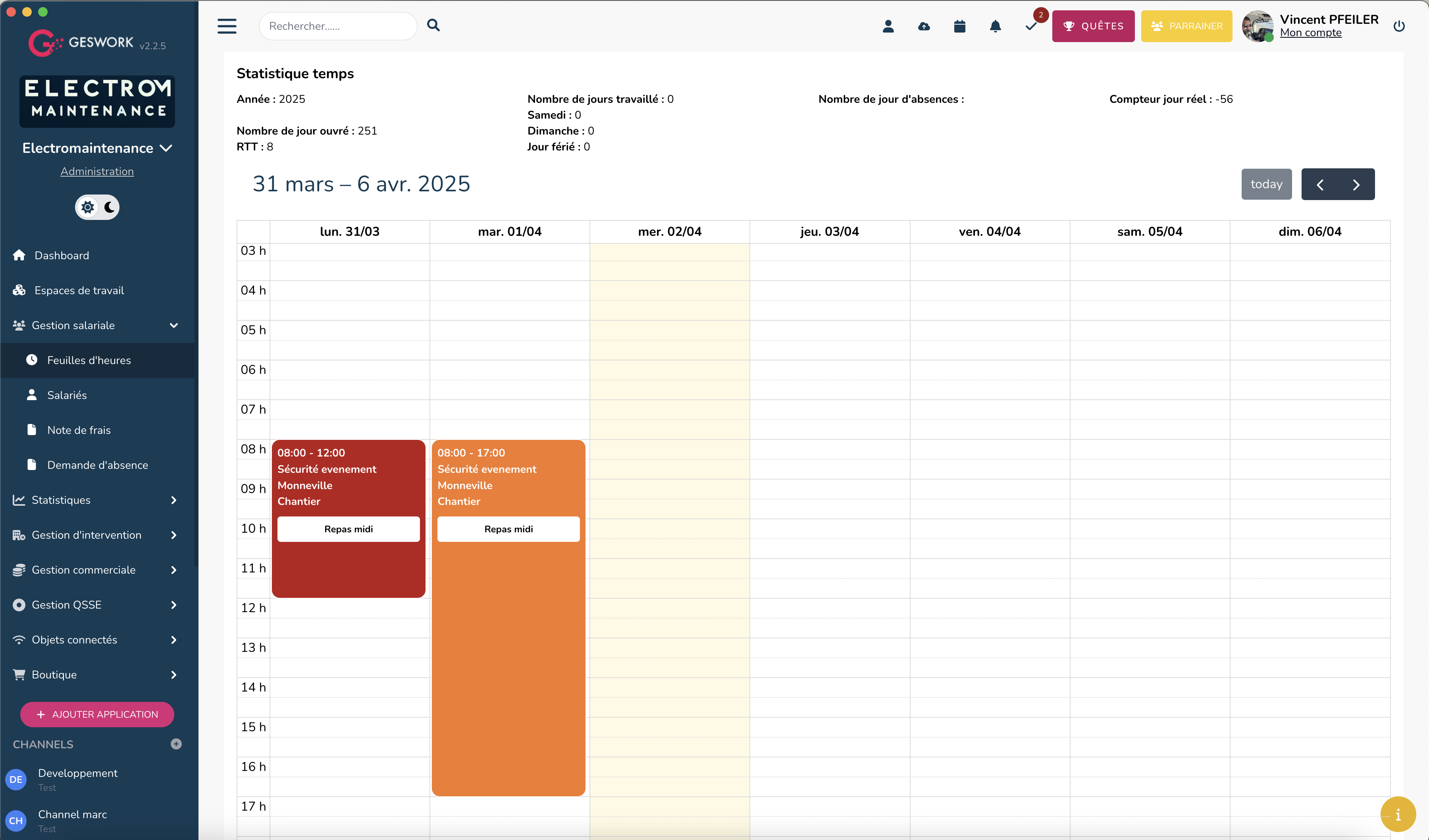
Task: Click the Mon compte link
Action: pyautogui.click(x=1310, y=33)
